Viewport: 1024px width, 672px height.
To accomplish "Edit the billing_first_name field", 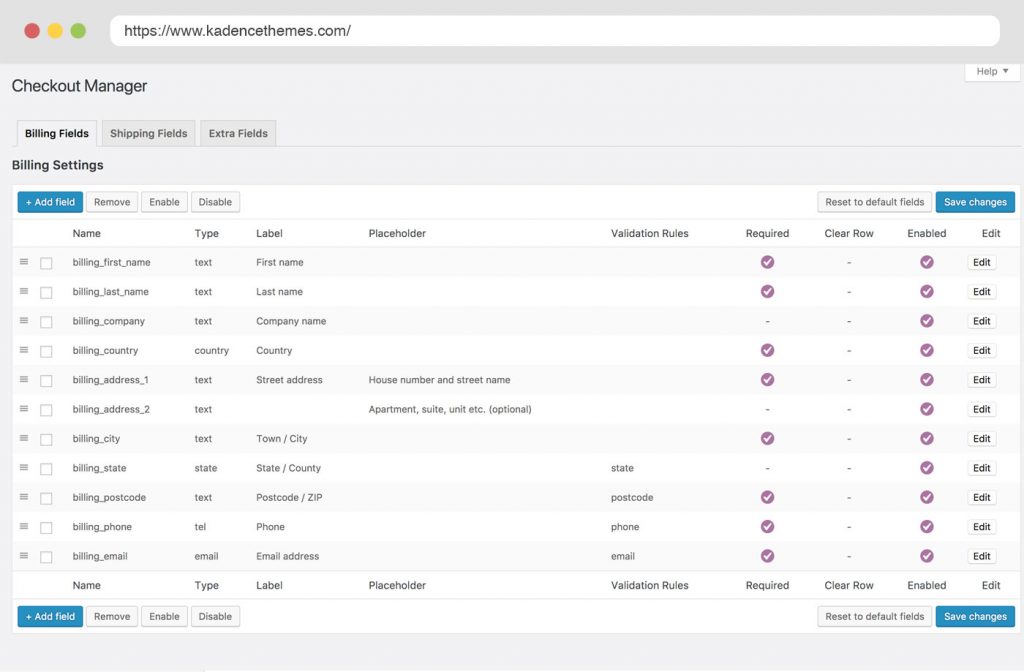I will tap(982, 262).
